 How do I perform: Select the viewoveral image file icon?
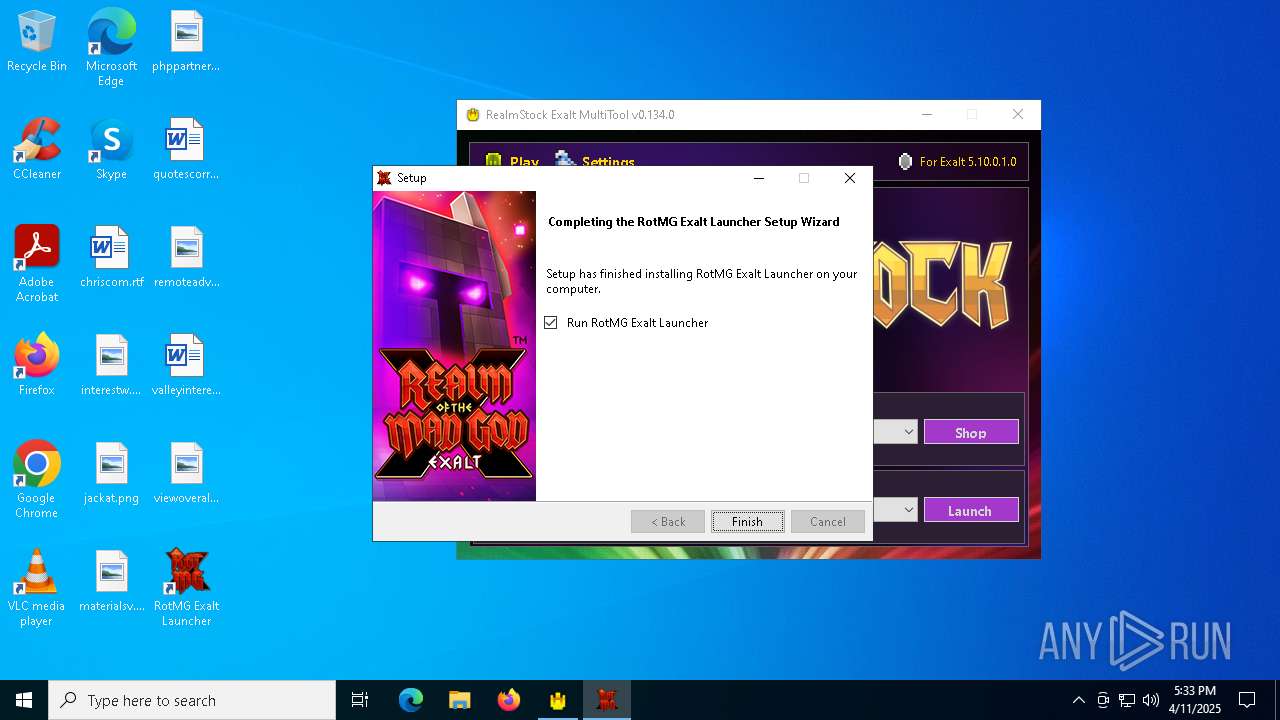coord(186,473)
